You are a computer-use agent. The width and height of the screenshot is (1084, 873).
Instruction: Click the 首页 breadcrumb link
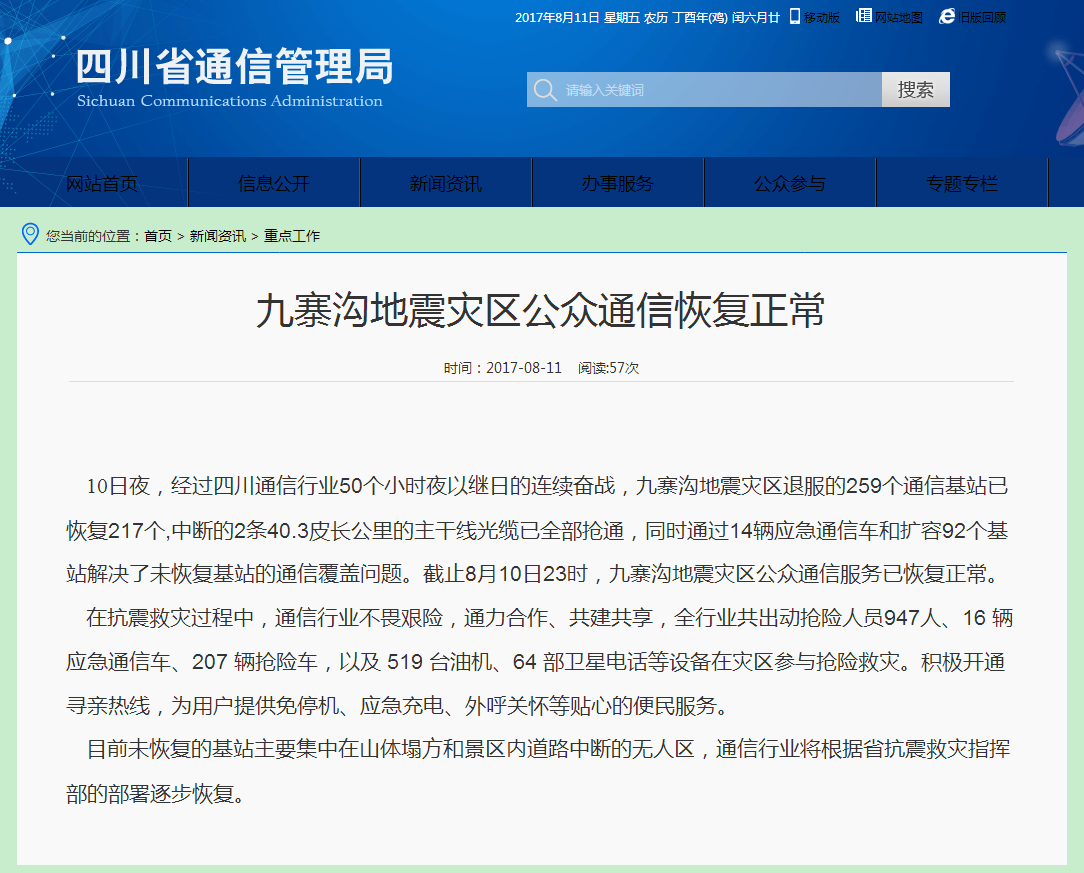158,236
